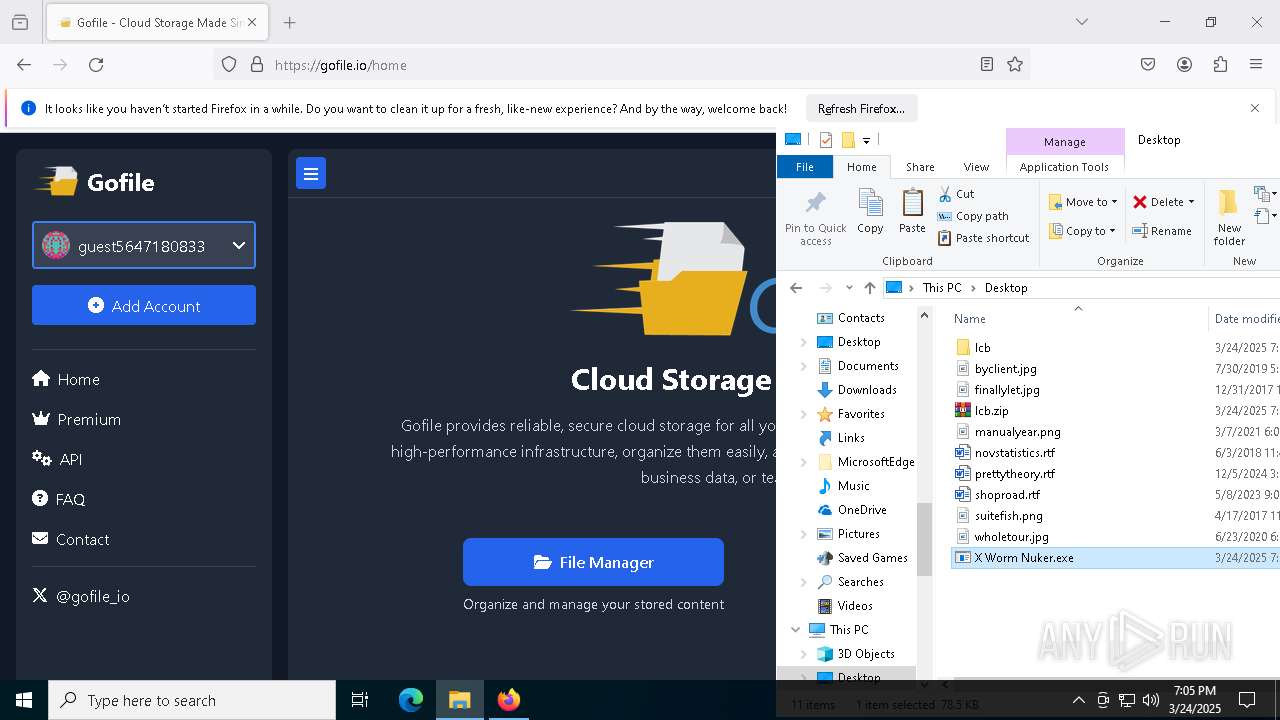Click site security shield icon

click(229, 65)
